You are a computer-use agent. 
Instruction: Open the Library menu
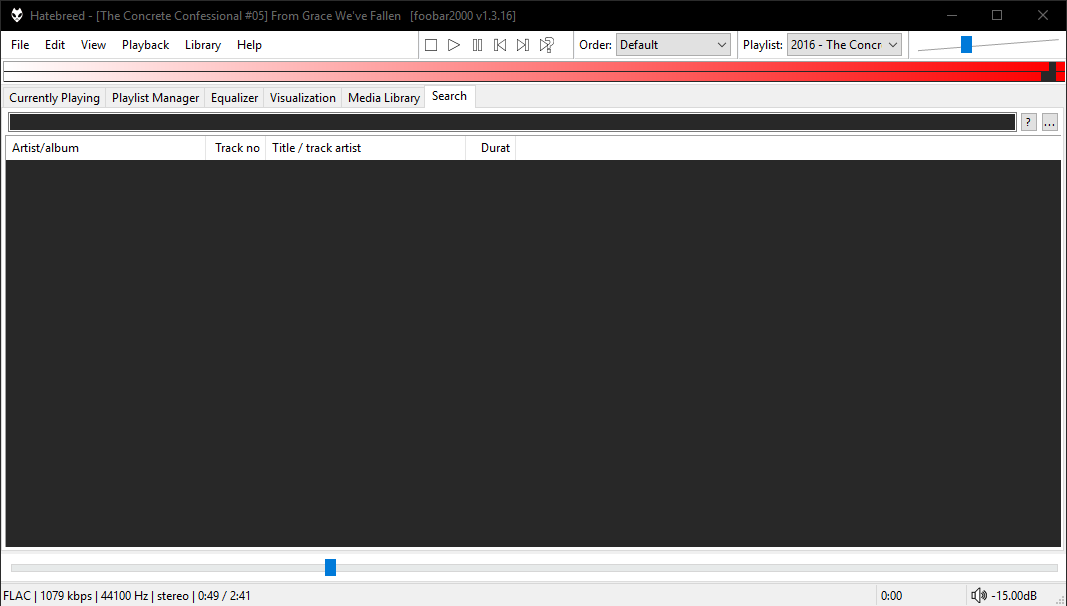[x=203, y=45]
